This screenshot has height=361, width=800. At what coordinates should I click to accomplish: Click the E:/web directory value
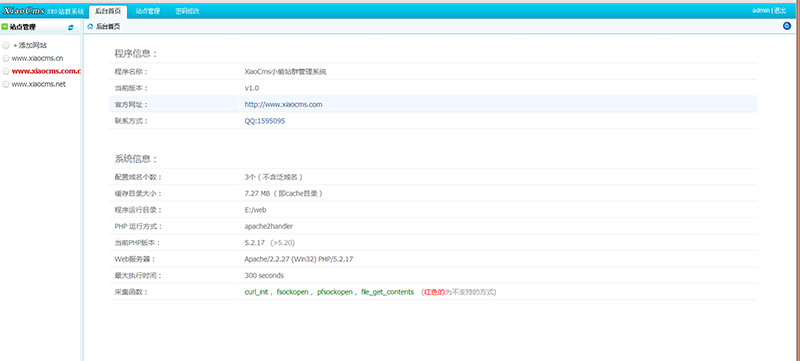point(256,210)
